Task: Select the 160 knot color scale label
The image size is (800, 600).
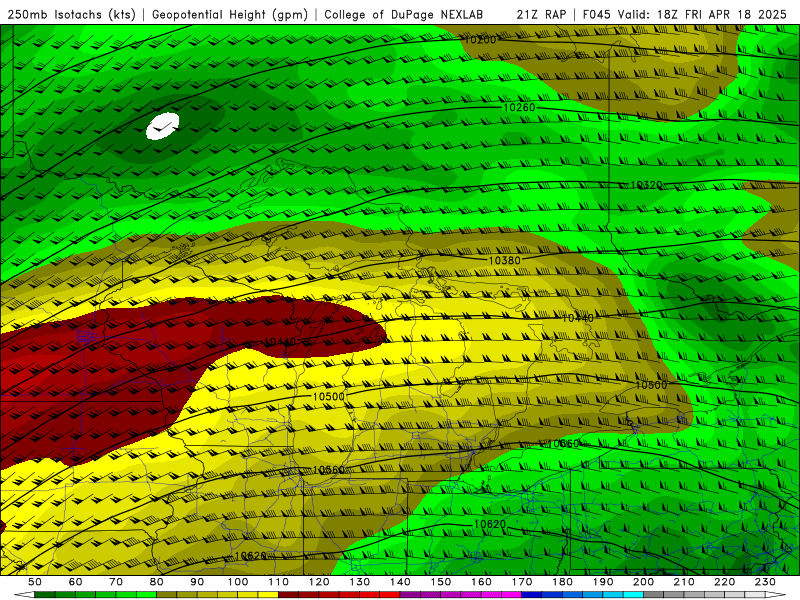Action: (x=481, y=582)
